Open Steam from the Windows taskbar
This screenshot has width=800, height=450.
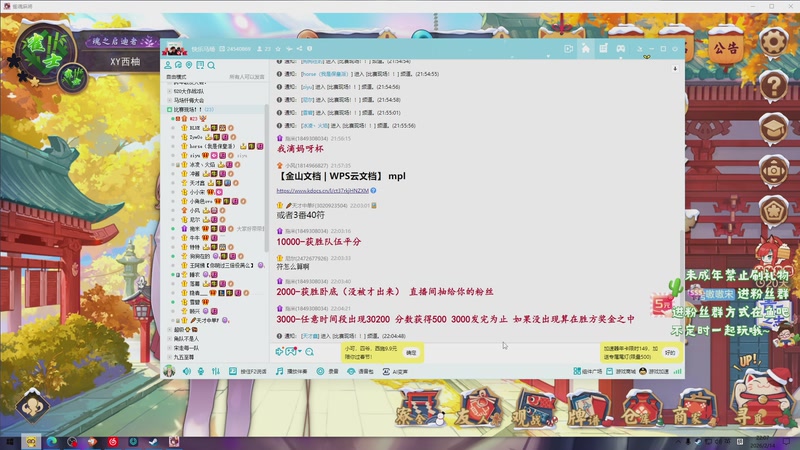153,442
